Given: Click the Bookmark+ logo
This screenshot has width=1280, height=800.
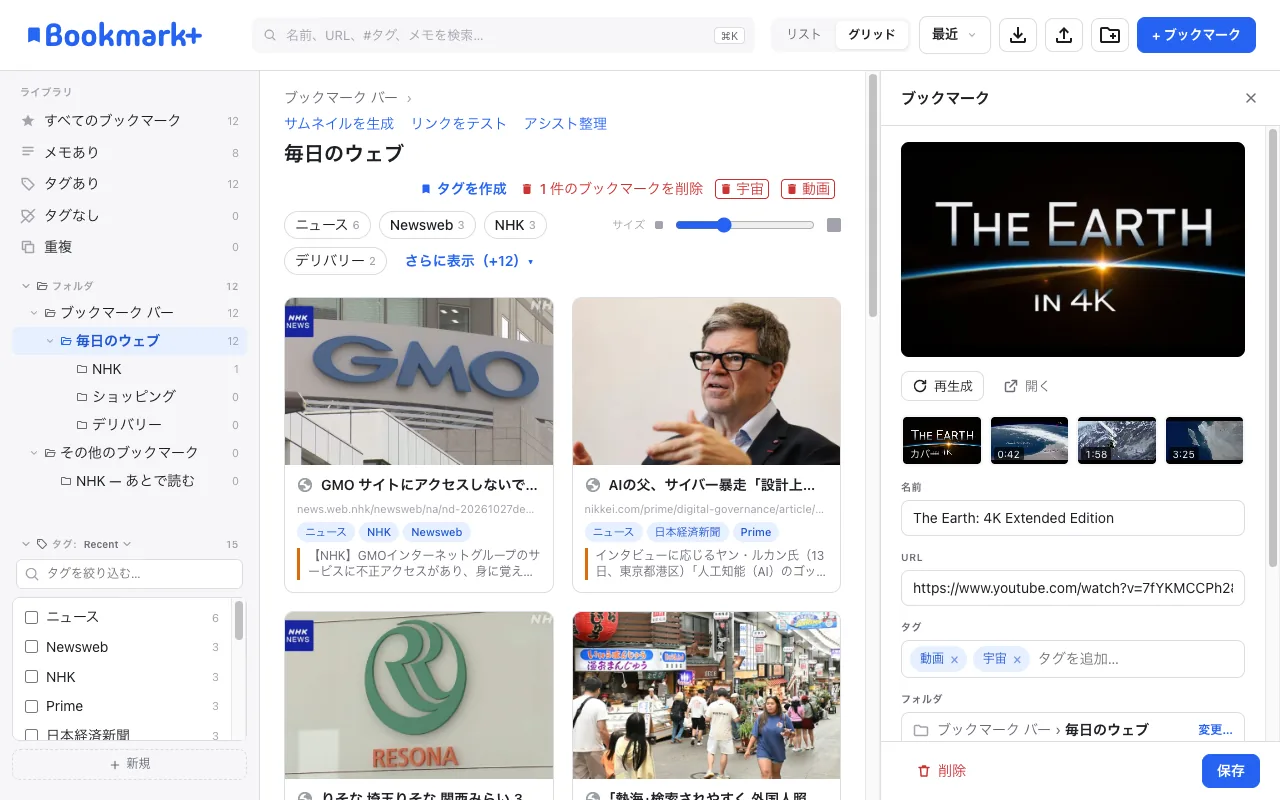Looking at the screenshot, I should tap(114, 35).
